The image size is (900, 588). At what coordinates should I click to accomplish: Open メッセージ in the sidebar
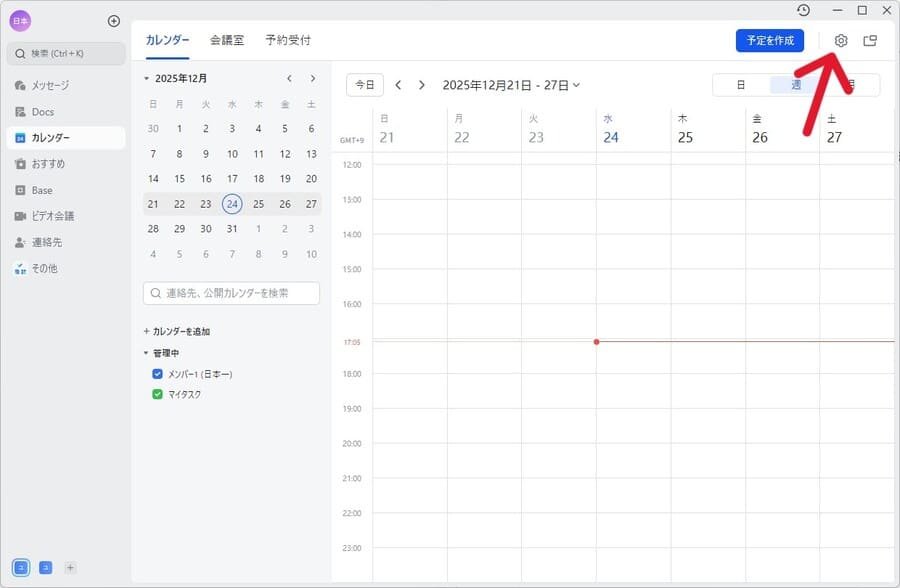49,86
